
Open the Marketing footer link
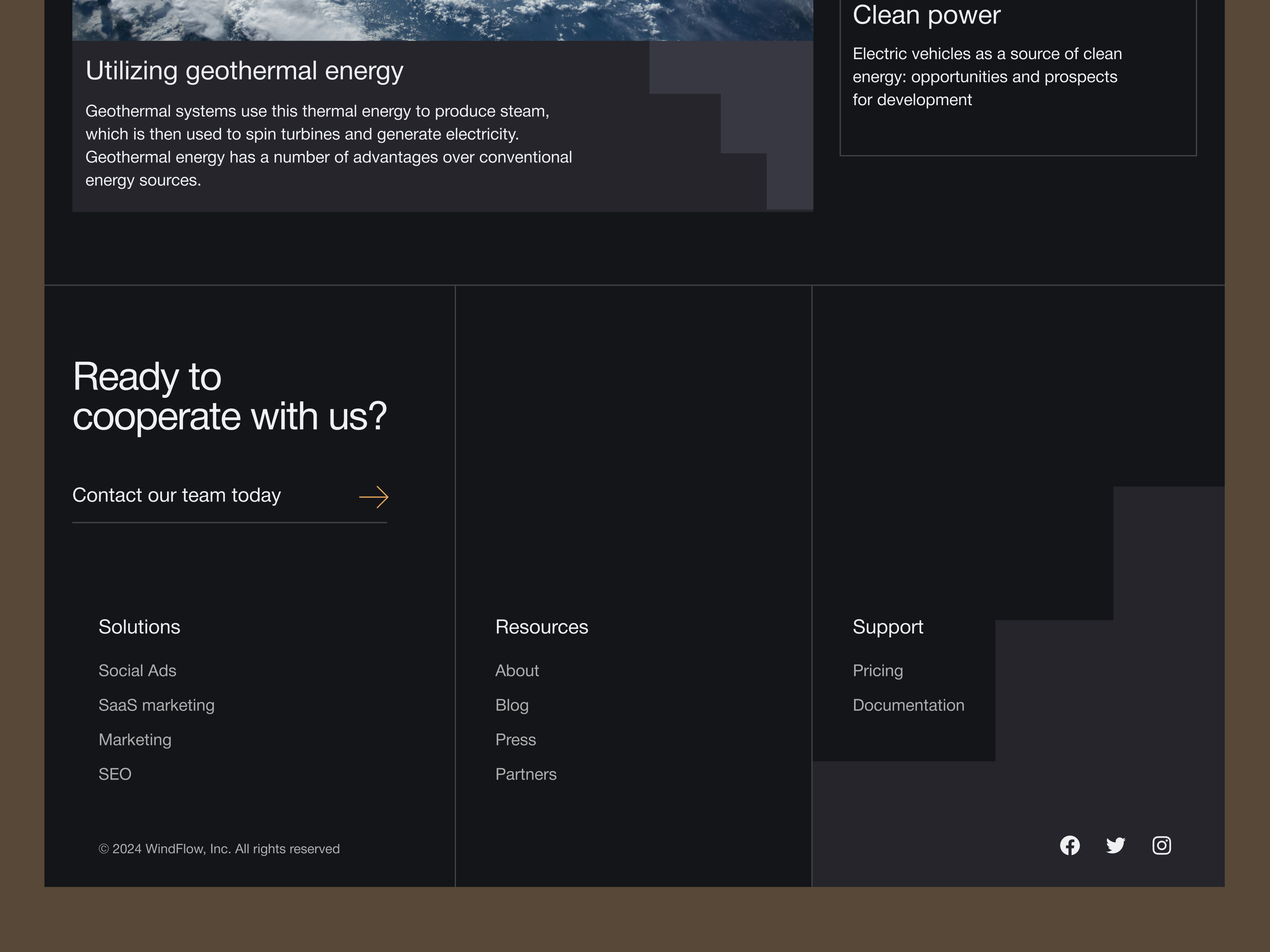135,740
